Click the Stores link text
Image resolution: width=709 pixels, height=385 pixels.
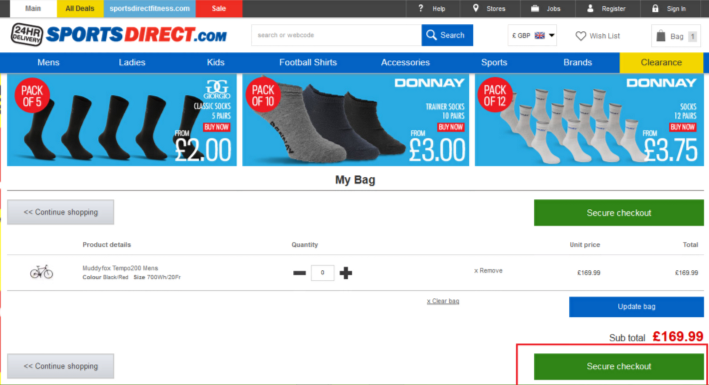click(x=496, y=9)
